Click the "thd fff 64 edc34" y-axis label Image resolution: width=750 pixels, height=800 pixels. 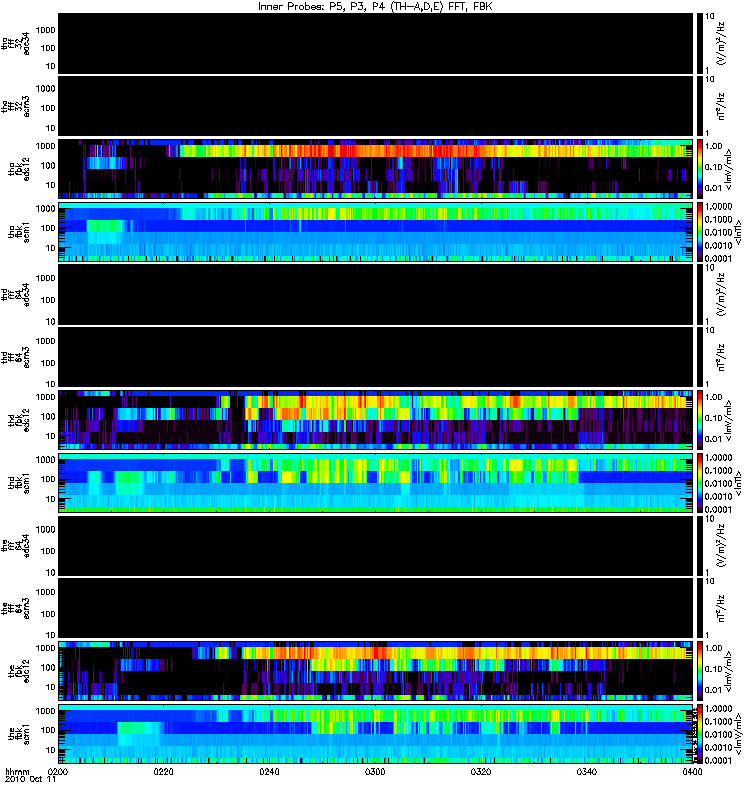point(16,294)
